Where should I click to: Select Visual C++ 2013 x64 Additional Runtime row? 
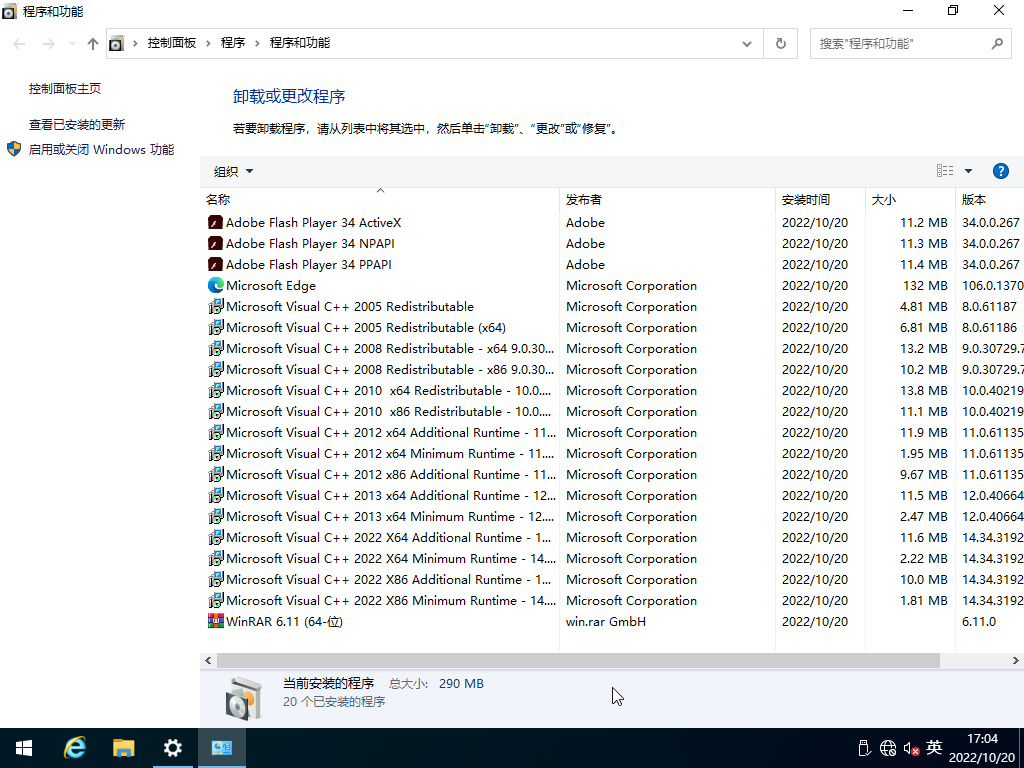pos(612,495)
